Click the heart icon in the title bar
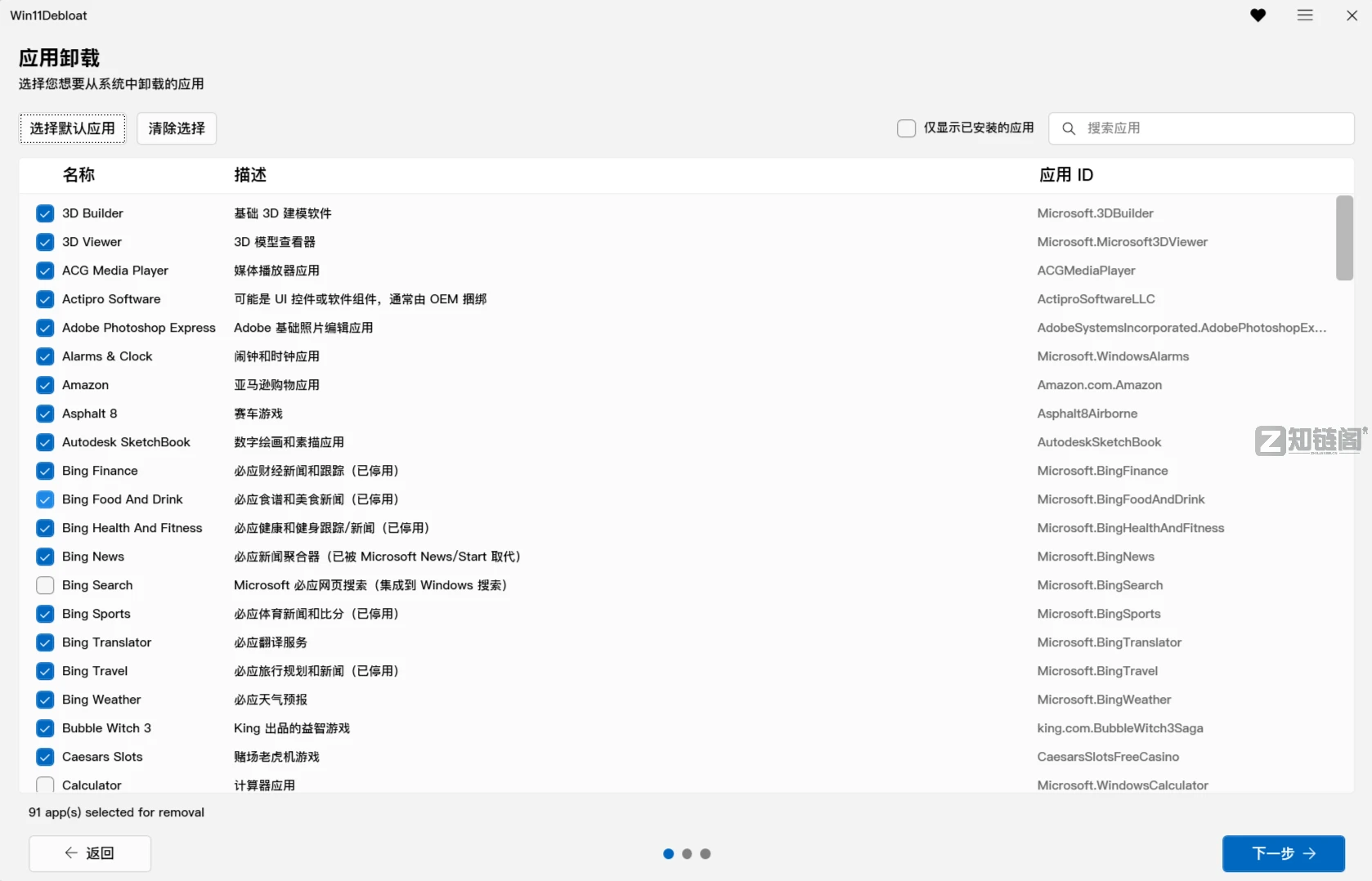 [x=1258, y=15]
